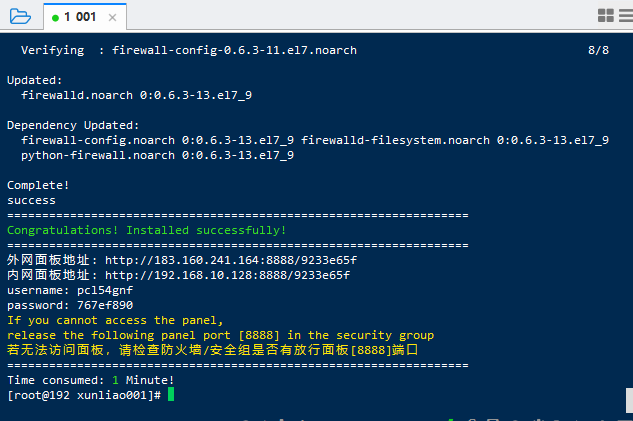Click the "Time consumed: 1 Minute!" line
Screen dimensions: 633x421
click(x=90, y=380)
